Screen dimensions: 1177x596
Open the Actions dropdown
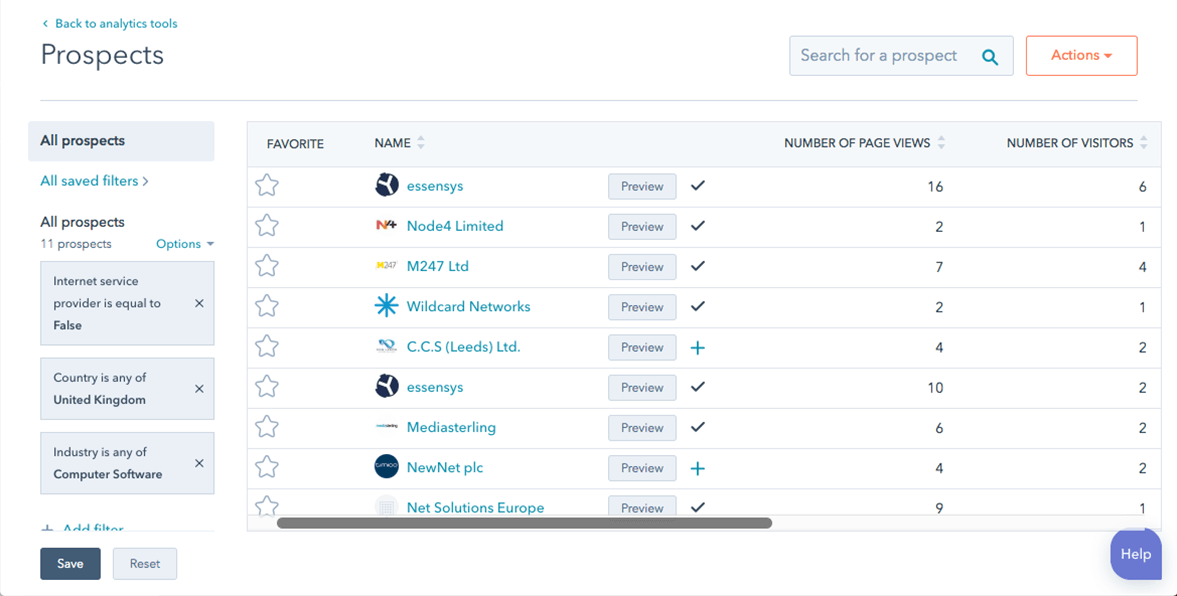point(1081,55)
